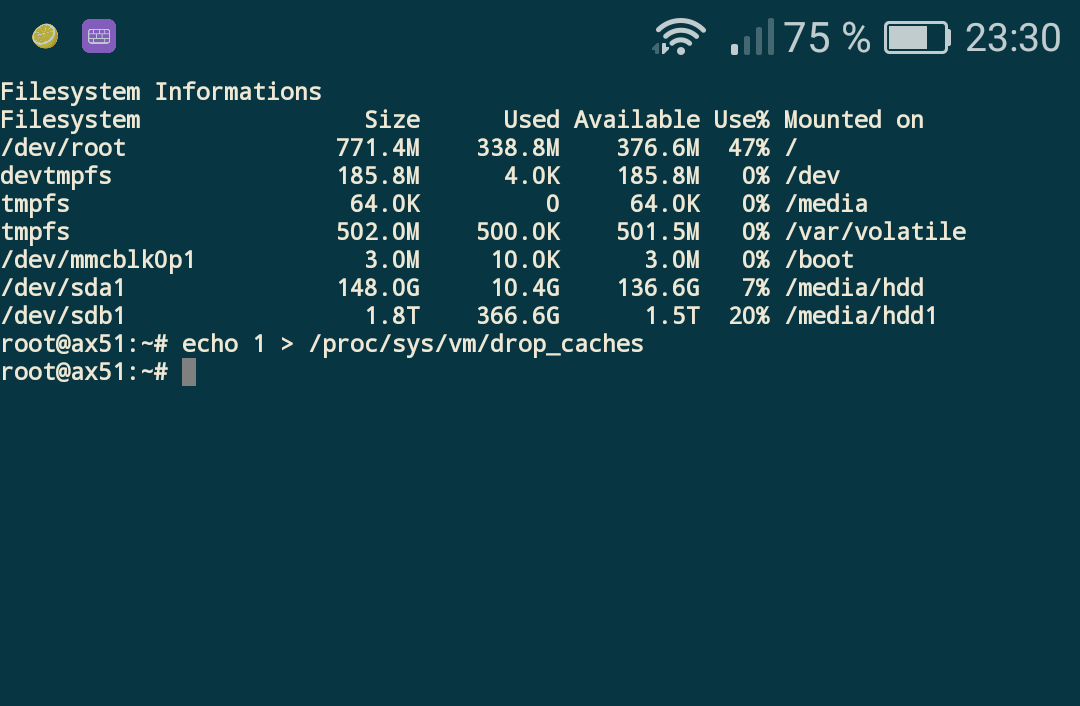Tap the battery icon in status bar
Viewport: 1080px width, 706px height.
(x=916, y=38)
